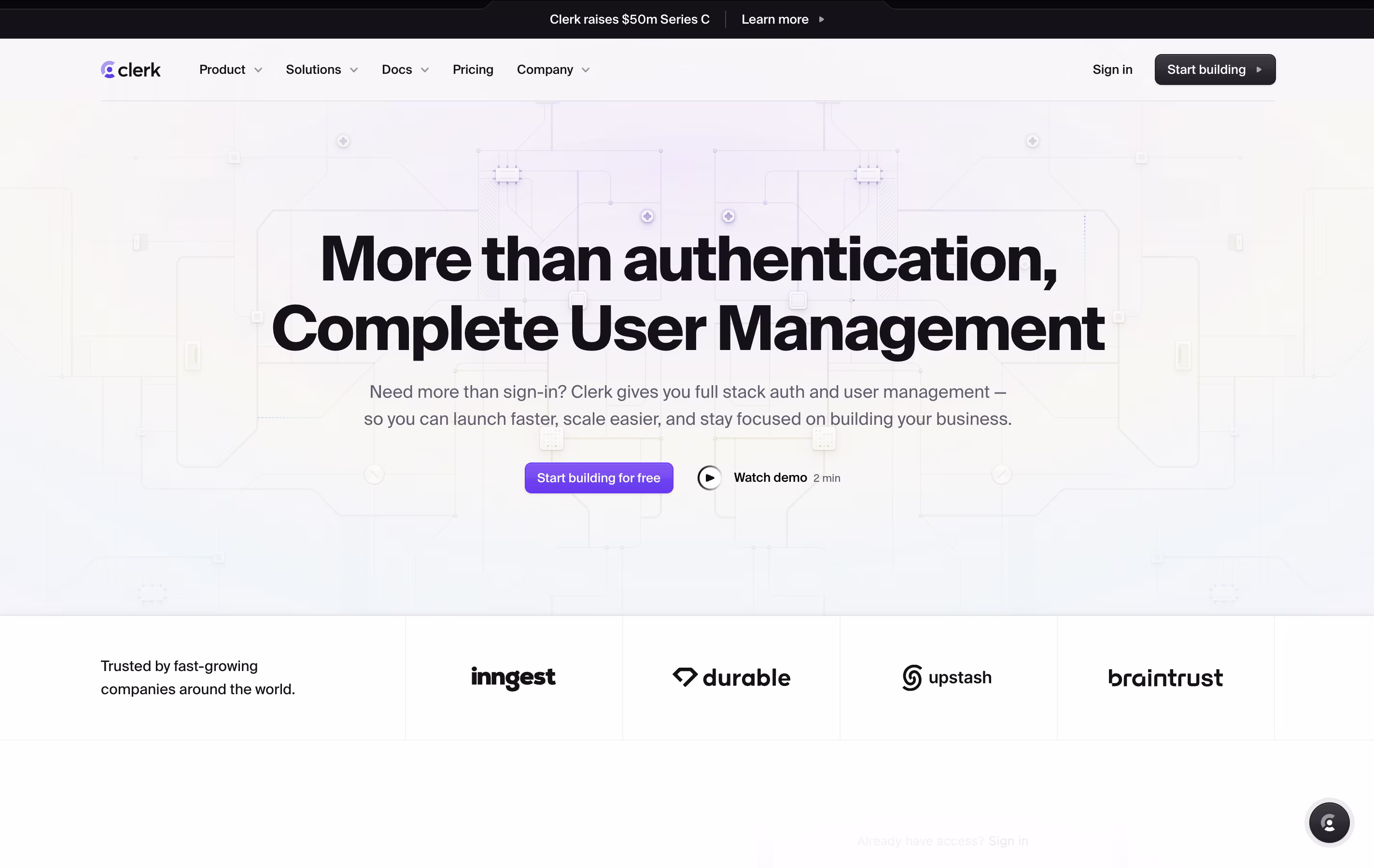The height and width of the screenshot is (868, 1374).
Task: Open the Solutions navigation item
Action: (x=313, y=70)
